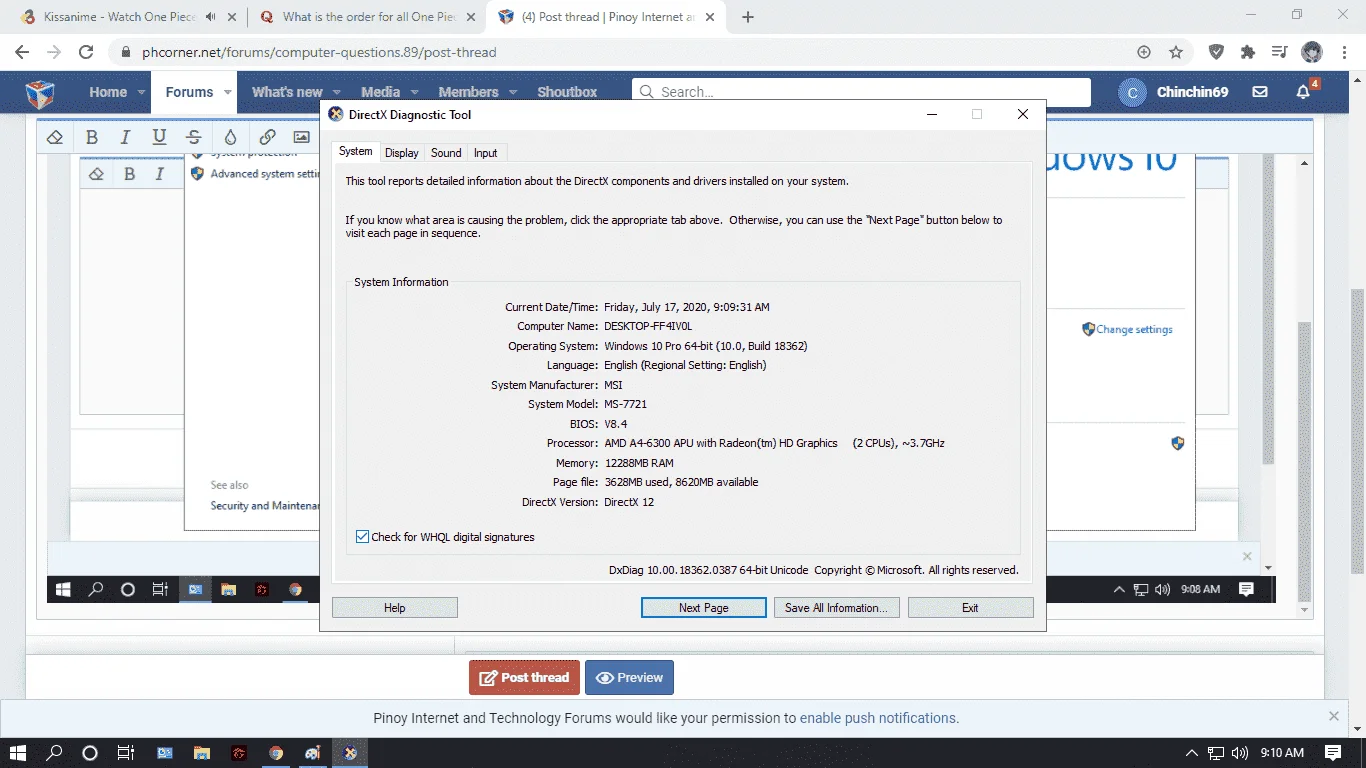The width and height of the screenshot is (1366, 768).
Task: Submit with the Post thread button
Action: [524, 677]
